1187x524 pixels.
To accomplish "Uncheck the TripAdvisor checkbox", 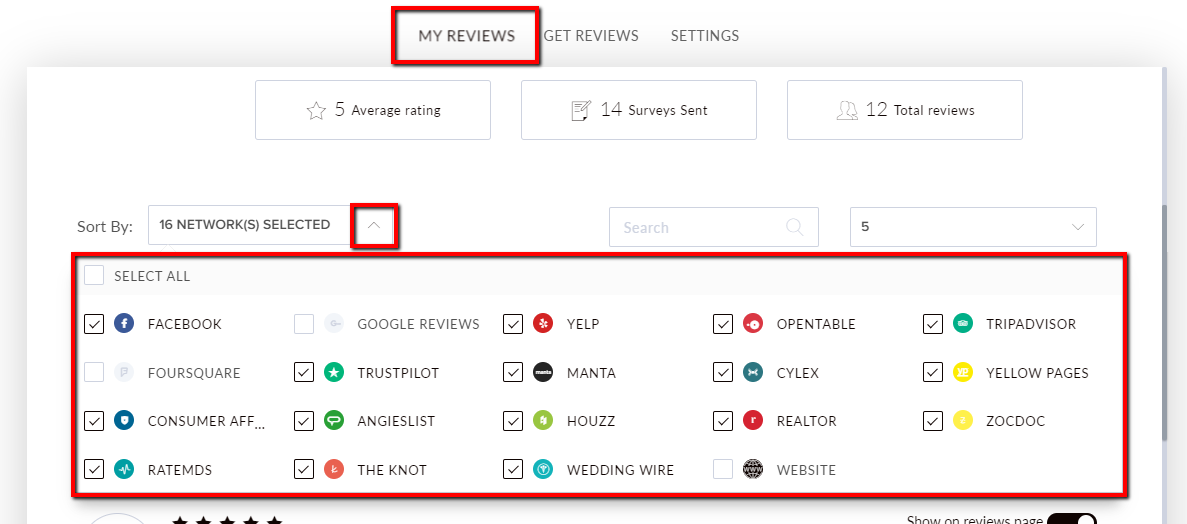I will tap(933, 324).
